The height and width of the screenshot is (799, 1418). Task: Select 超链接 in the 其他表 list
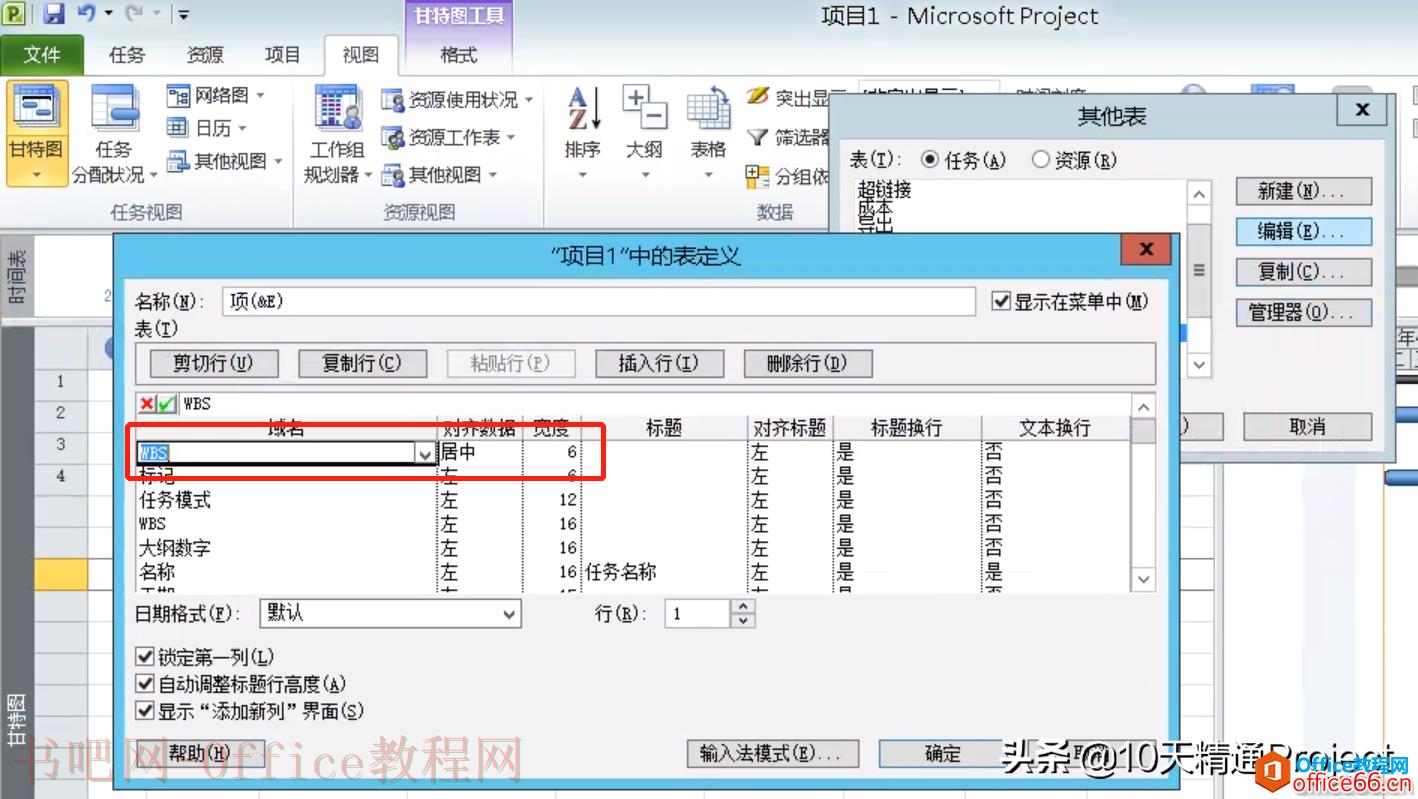[885, 189]
